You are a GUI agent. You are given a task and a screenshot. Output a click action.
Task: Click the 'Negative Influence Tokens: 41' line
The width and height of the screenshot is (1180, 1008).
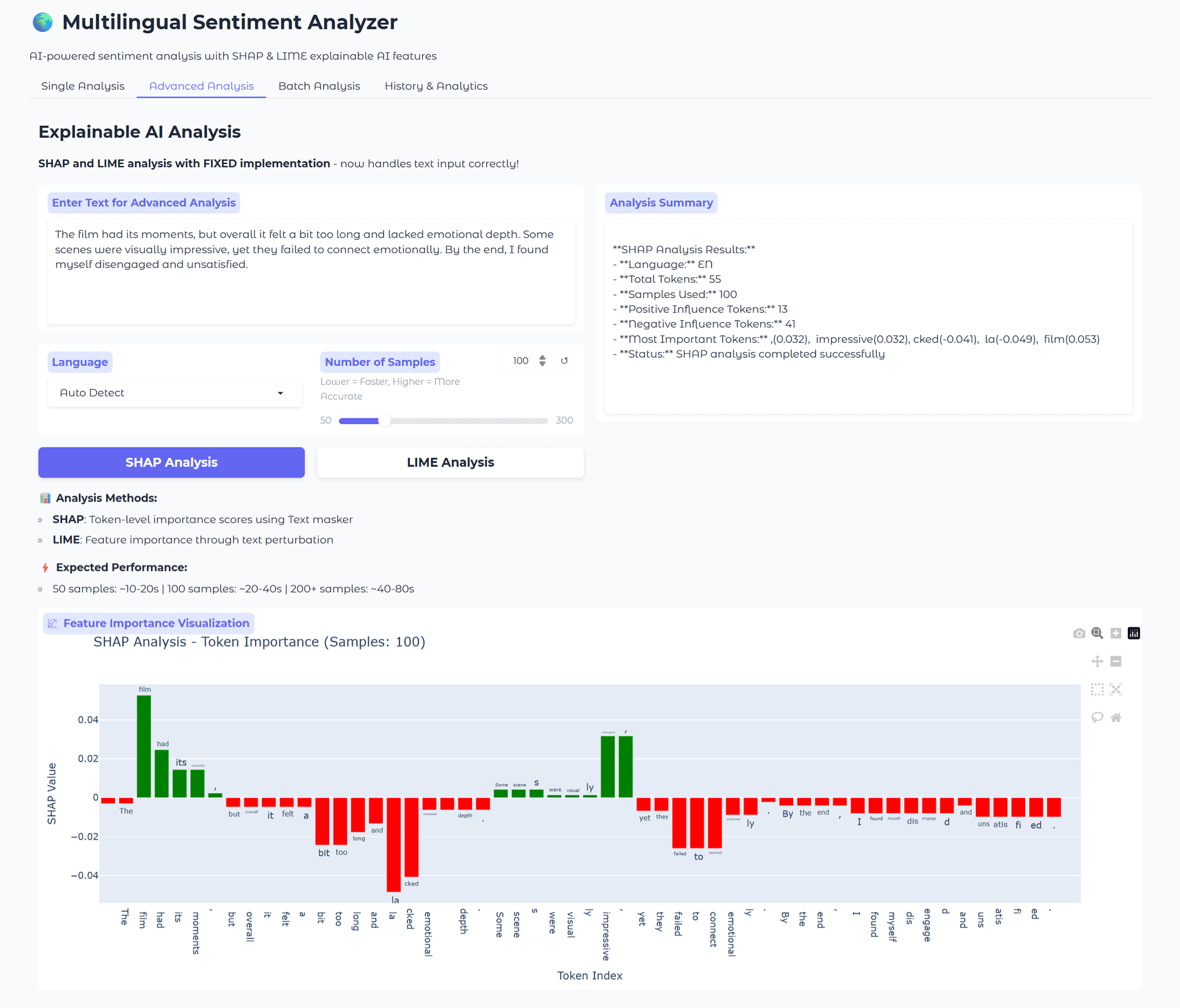click(704, 324)
